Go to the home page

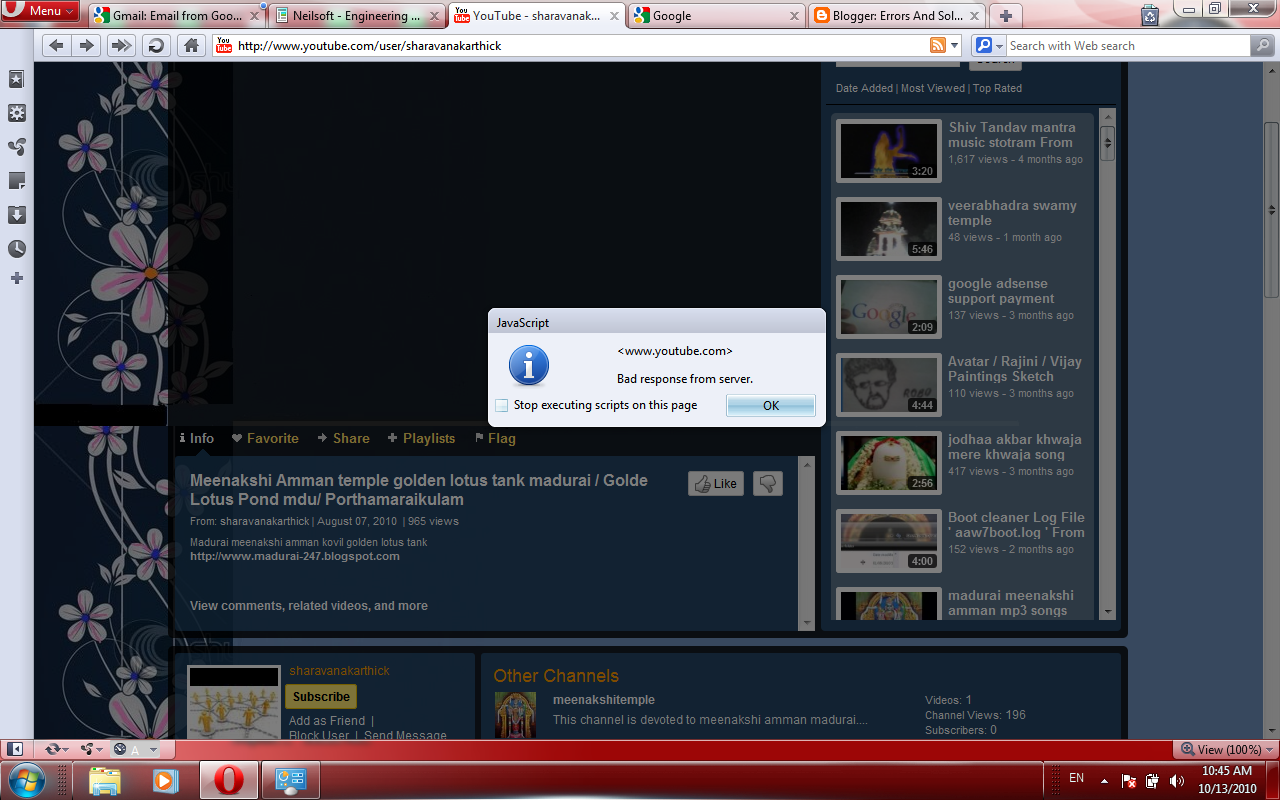tap(191, 45)
